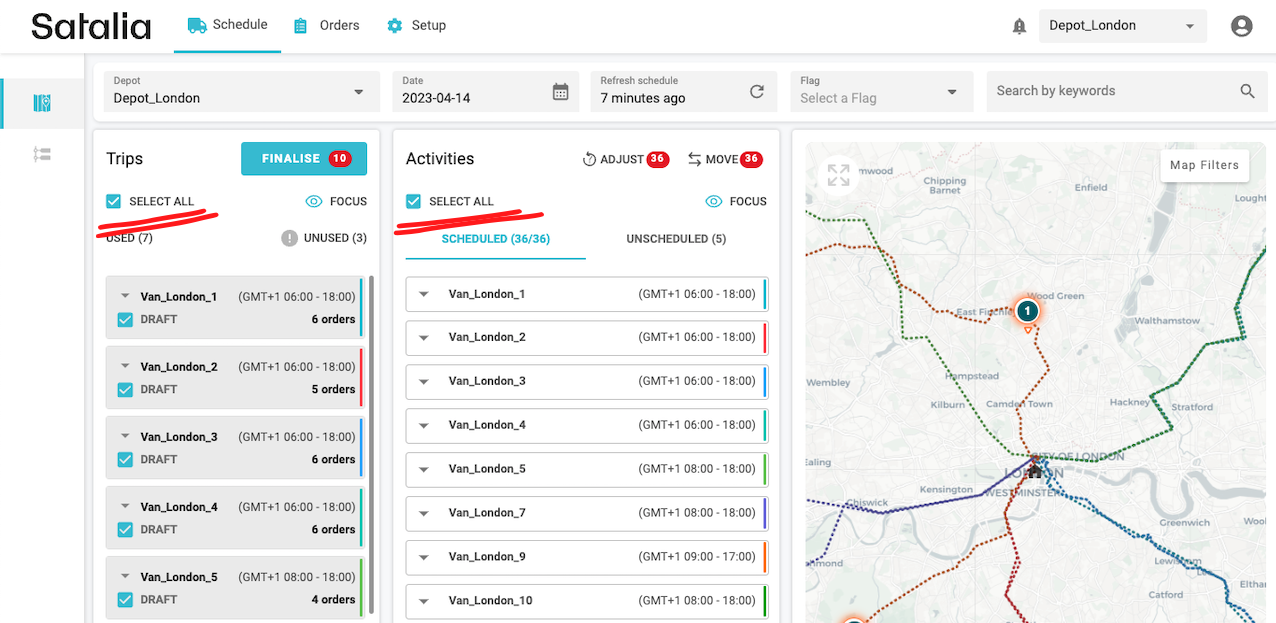The height and width of the screenshot is (623, 1276).
Task: Open the map view sidebar icon
Action: pos(42,103)
